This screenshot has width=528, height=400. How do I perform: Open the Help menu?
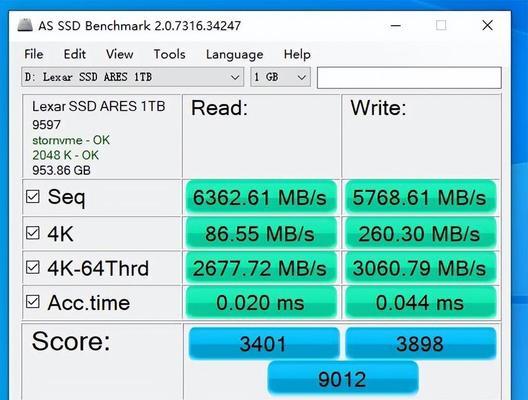point(297,54)
